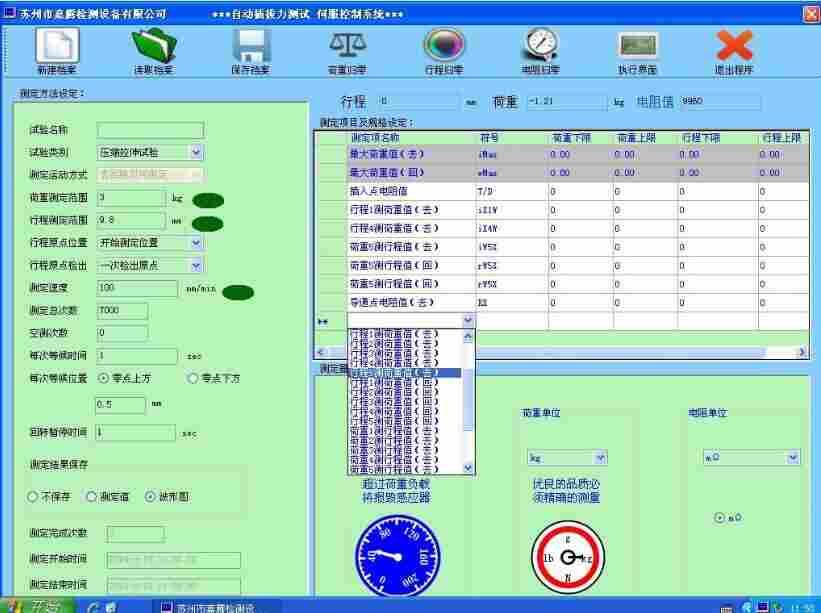This screenshot has height=613, width=821.
Task: Select the 零点下方 radio button
Action: point(193,378)
